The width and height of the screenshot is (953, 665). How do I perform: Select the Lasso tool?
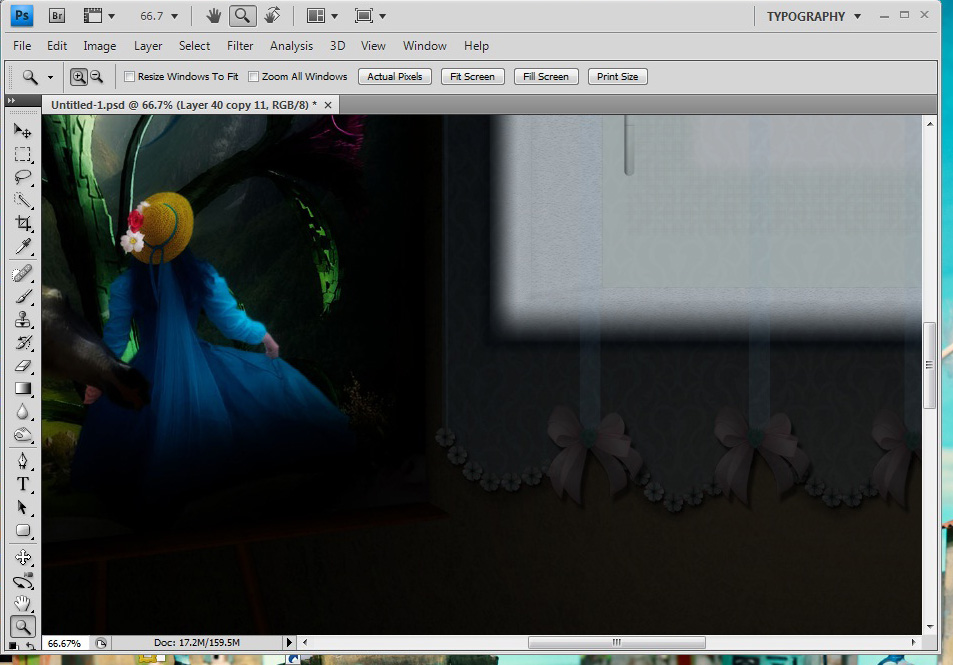(x=22, y=177)
